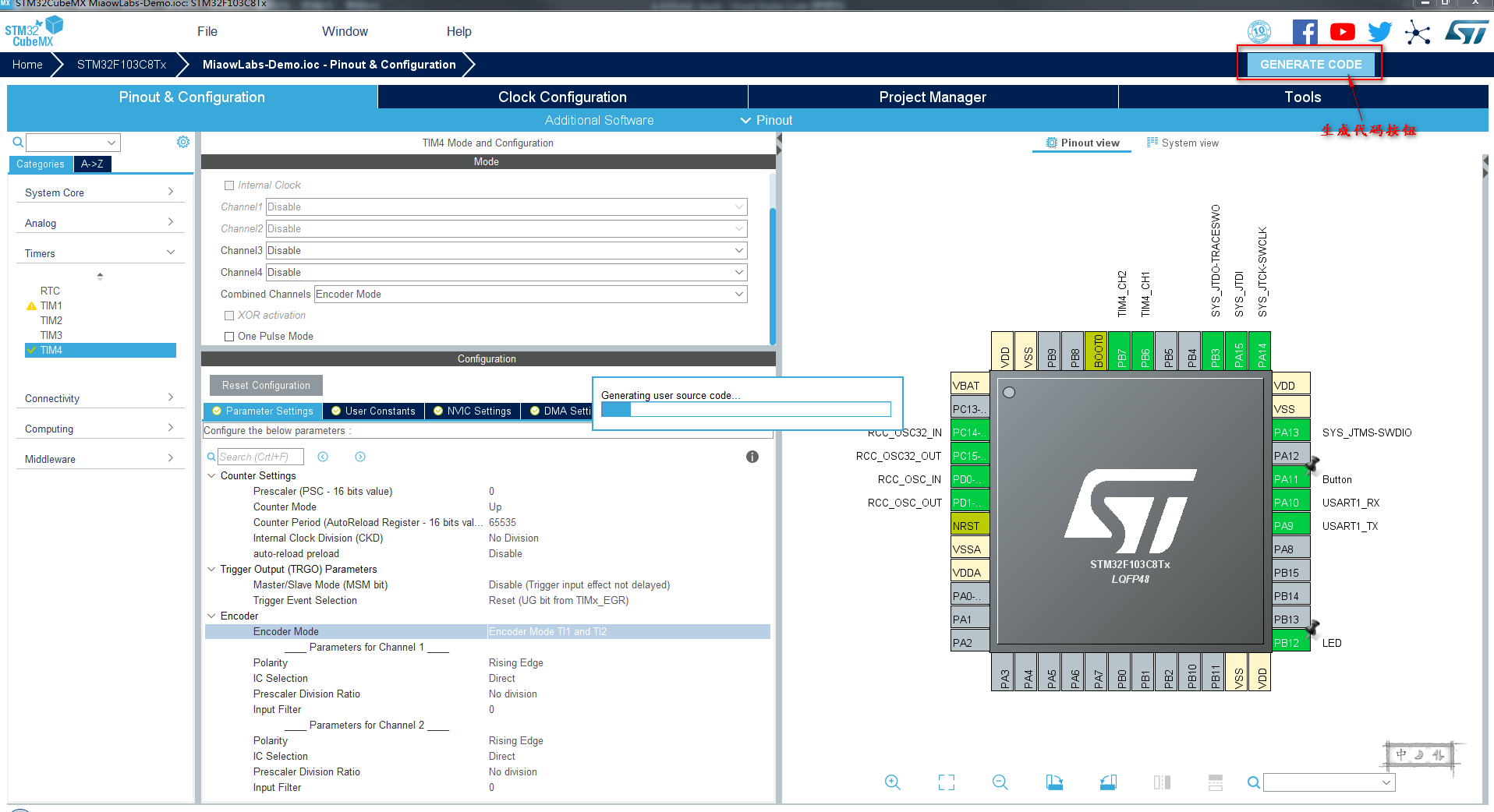
Task: Open the ST Twitter icon
Action: 1380,32
